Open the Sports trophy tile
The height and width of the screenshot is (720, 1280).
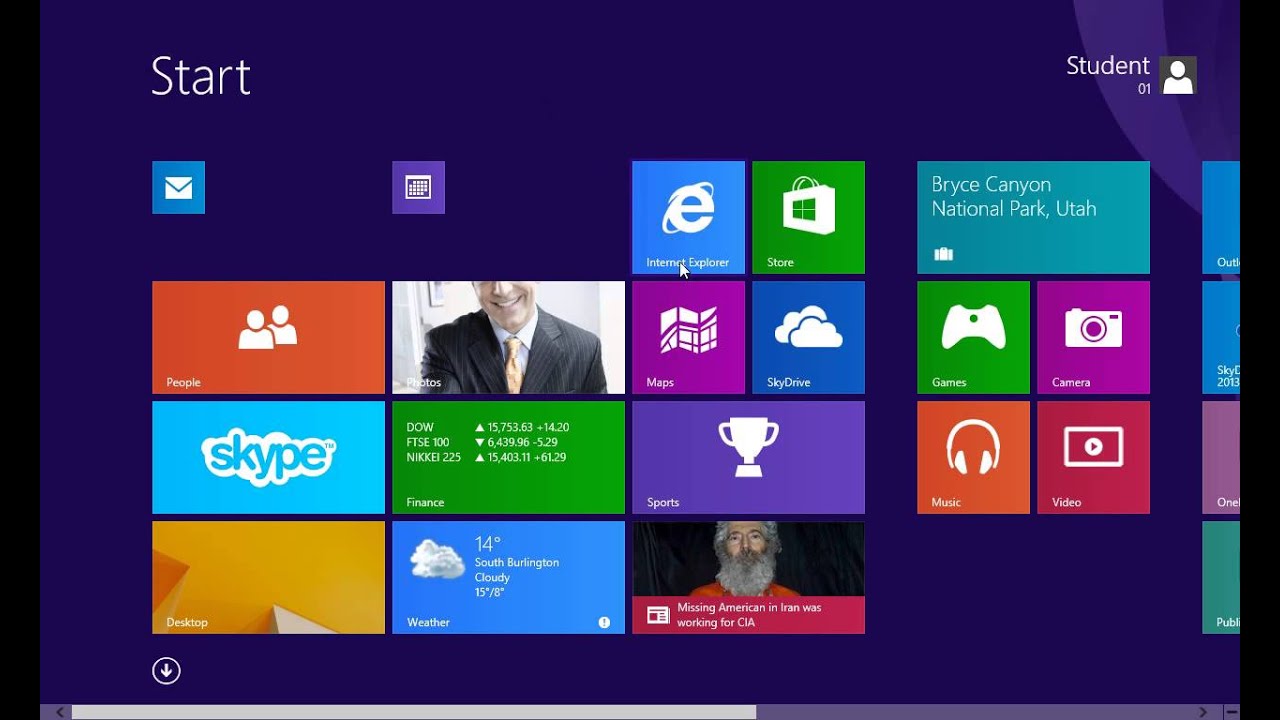click(748, 457)
